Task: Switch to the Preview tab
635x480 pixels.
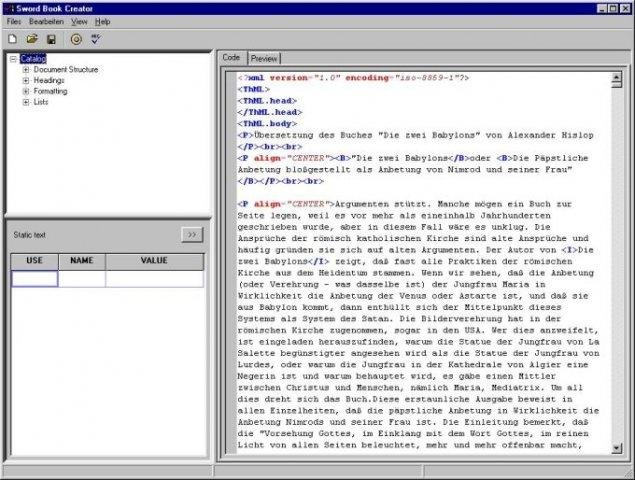Action: pos(264,58)
